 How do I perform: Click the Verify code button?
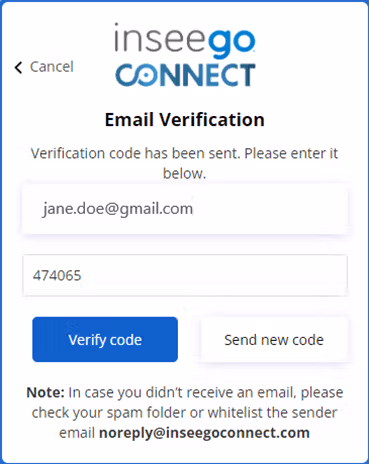click(105, 339)
